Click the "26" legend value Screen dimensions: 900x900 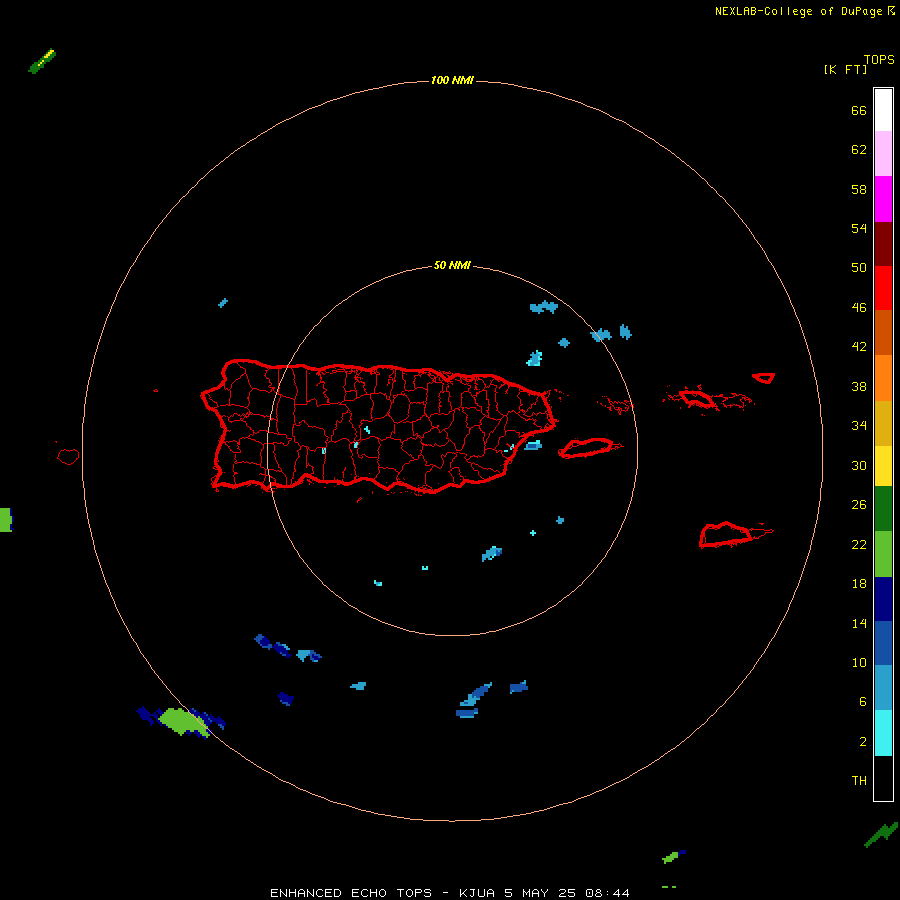(859, 505)
